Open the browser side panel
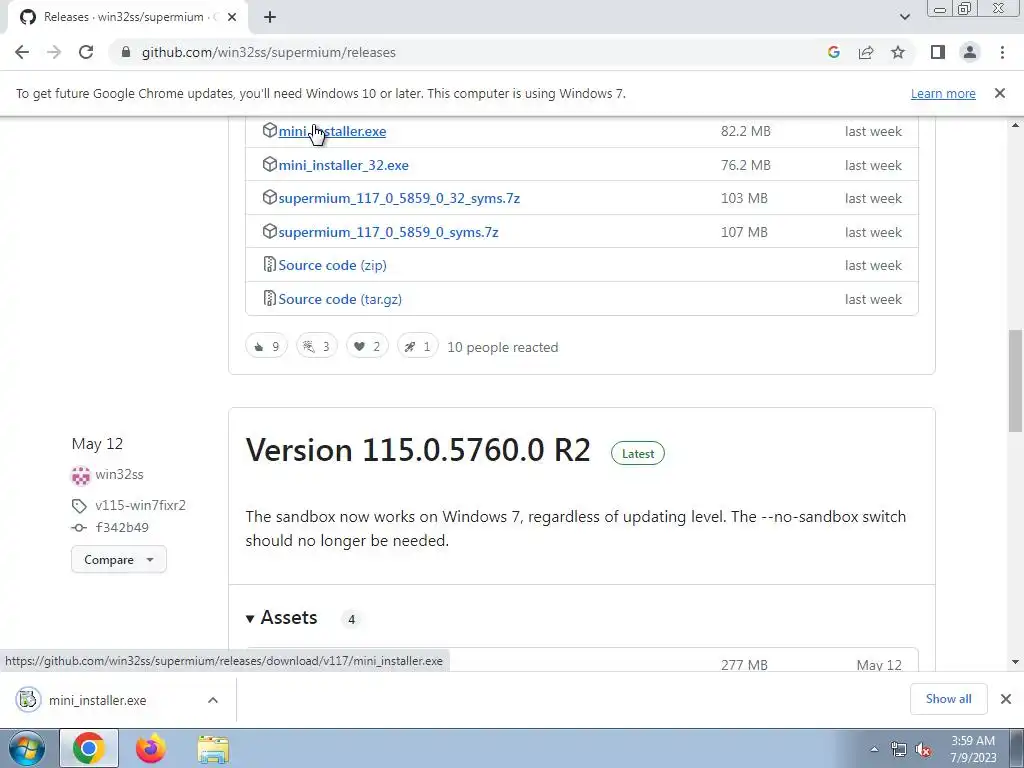The image size is (1024, 768). coord(938,52)
